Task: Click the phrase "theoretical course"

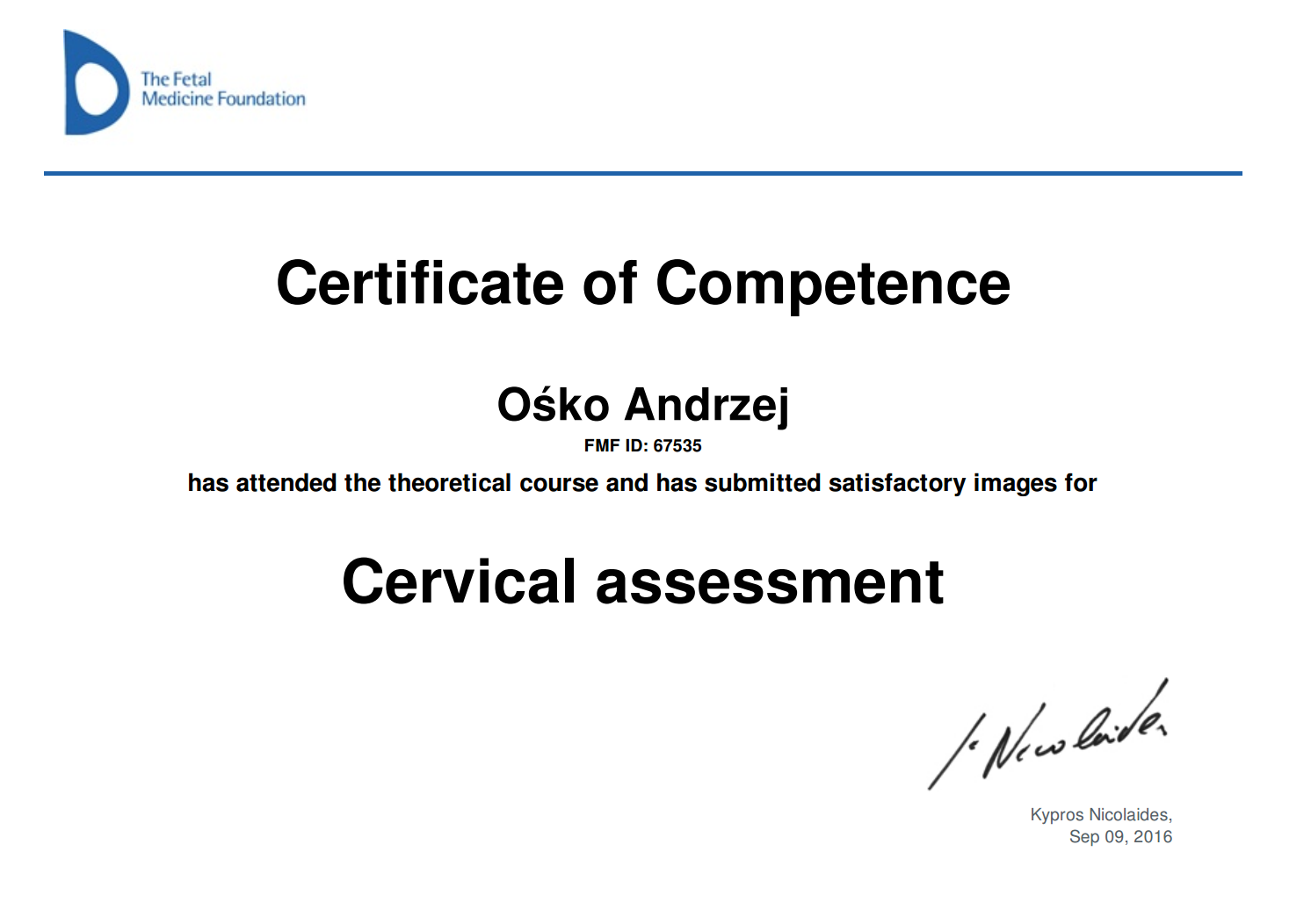Action: click(x=493, y=483)
